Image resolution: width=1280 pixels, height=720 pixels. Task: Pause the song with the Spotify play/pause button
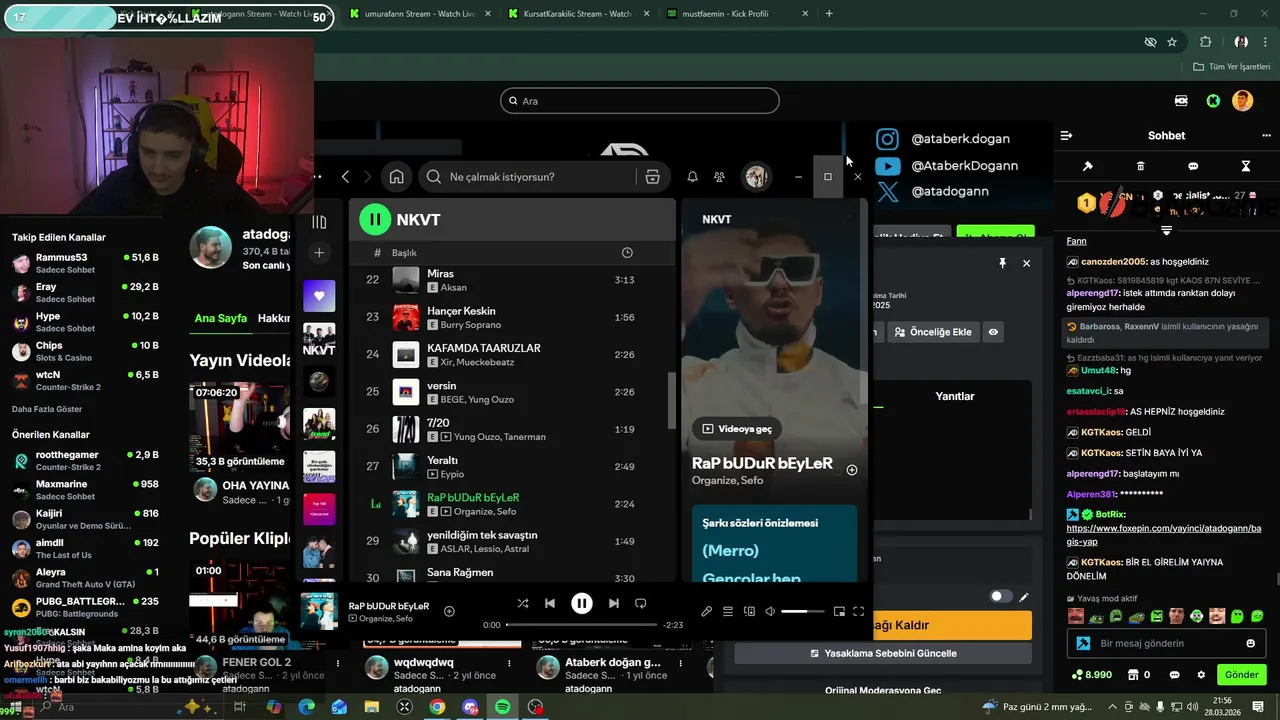581,603
